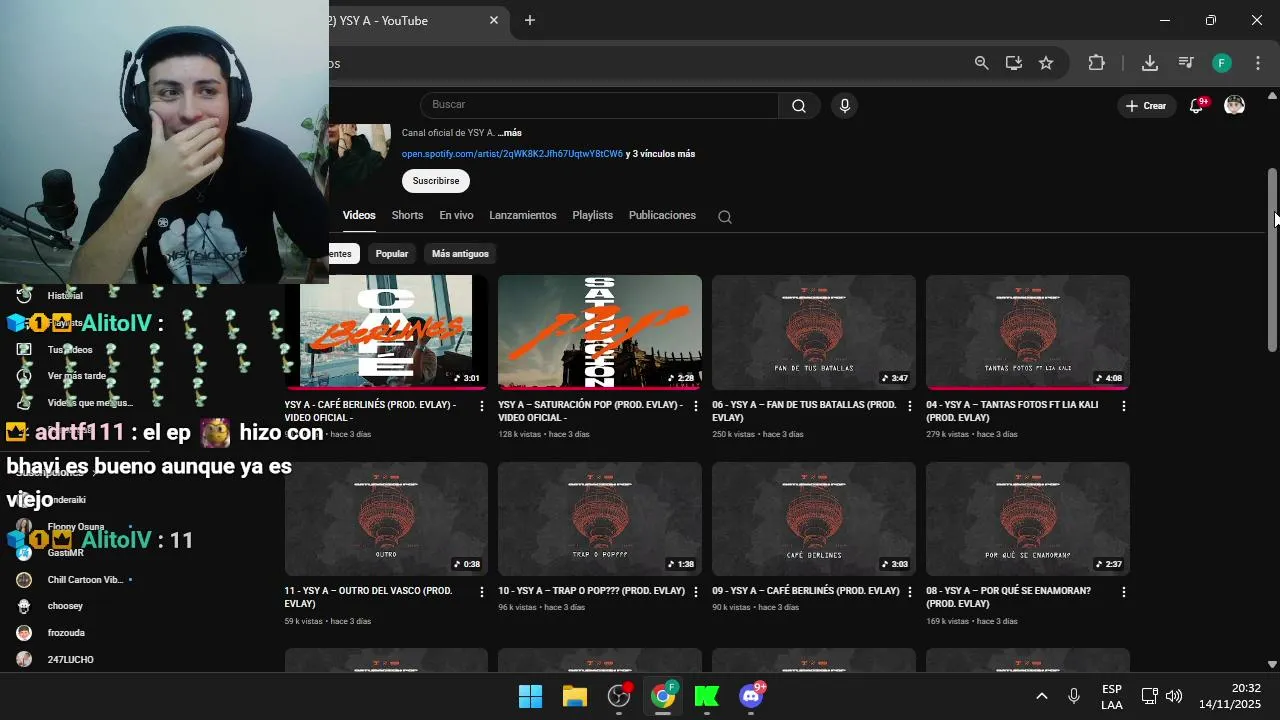Open options menu for 06 Fan de tus batallas

pyautogui.click(x=910, y=406)
